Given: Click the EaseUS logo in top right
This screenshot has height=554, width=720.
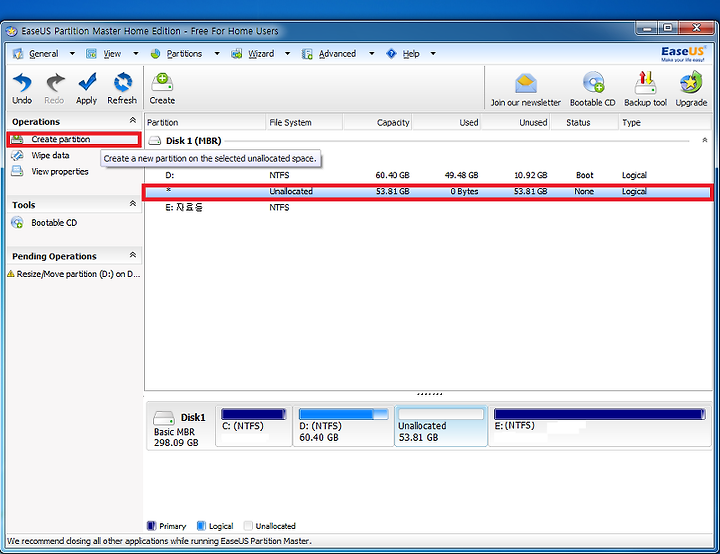Looking at the screenshot, I should [x=683, y=54].
